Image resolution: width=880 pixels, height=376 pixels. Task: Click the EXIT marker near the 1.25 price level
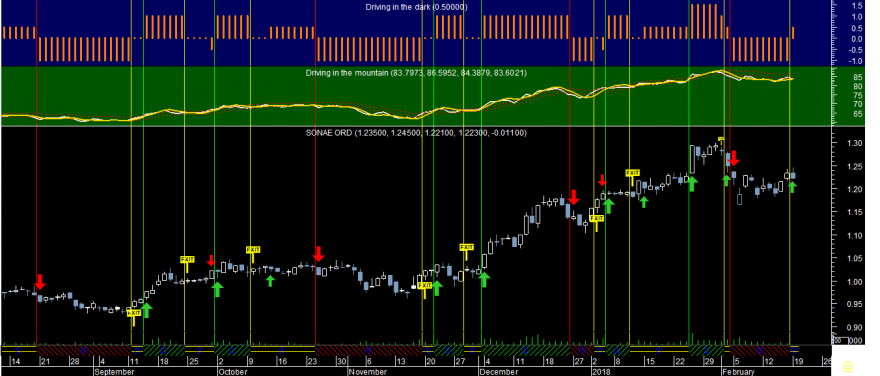[632, 176]
